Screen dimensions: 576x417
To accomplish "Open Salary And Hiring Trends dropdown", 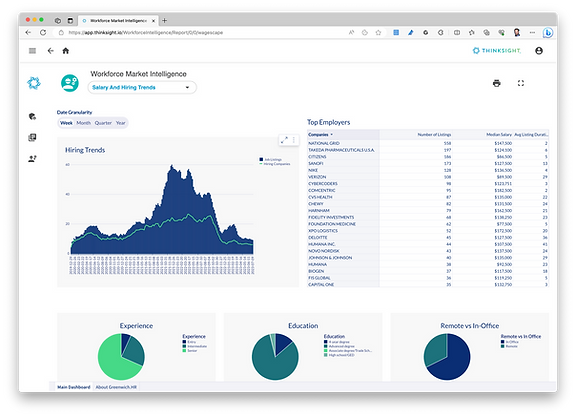I will pos(142,87).
